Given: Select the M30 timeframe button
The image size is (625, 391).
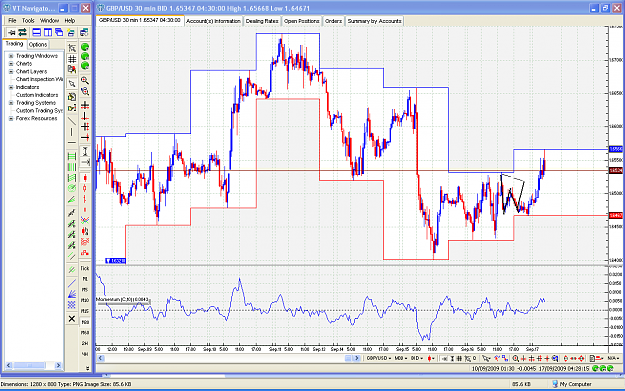Looking at the screenshot, I should [x=85, y=322].
